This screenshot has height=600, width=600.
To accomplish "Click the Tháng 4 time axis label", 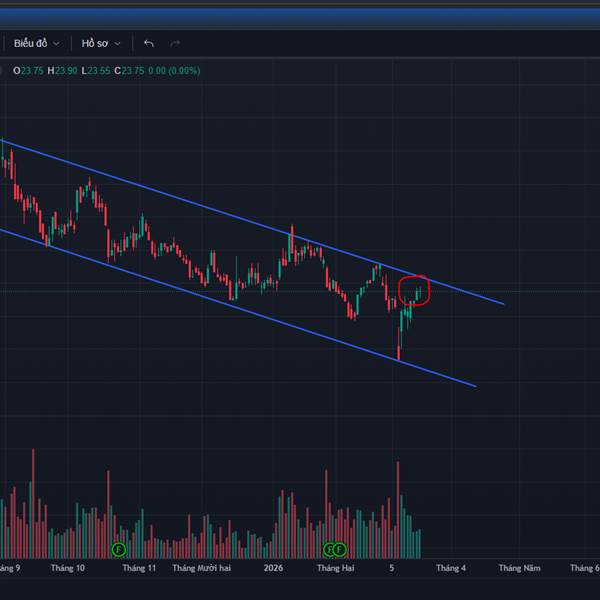I will [450, 568].
